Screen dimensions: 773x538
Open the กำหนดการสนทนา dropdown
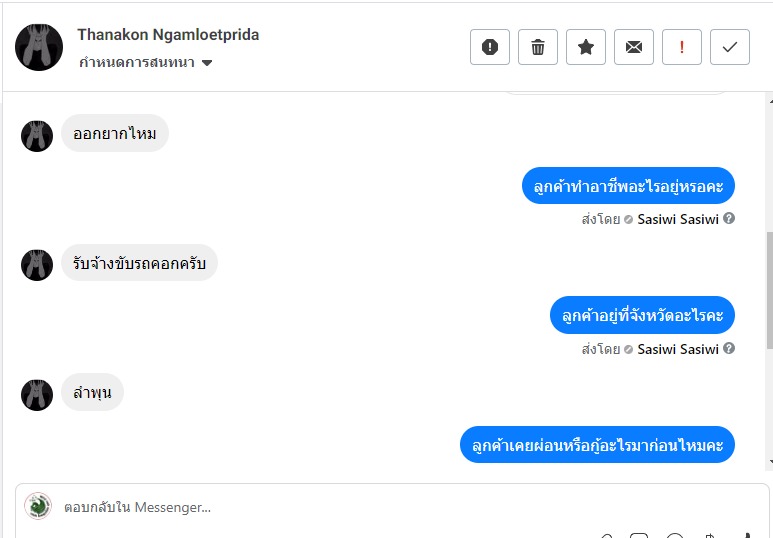click(145, 62)
